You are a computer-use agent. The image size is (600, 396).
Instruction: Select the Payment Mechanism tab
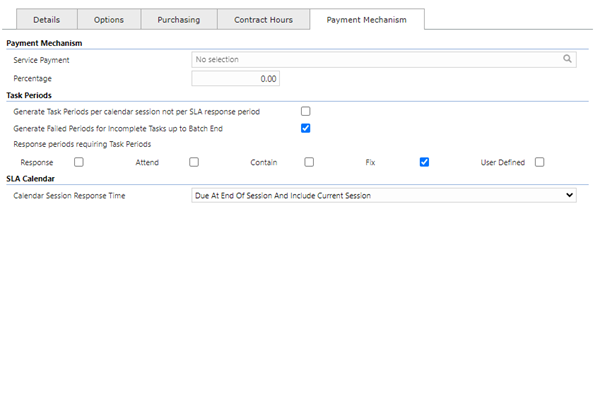click(367, 20)
